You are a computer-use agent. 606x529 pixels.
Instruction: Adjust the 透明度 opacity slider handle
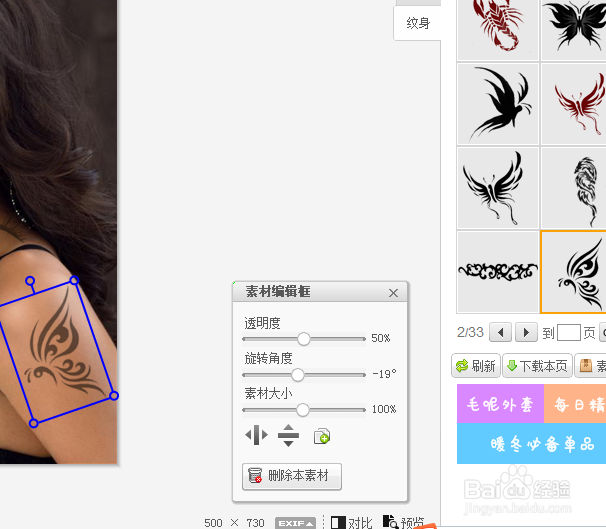coord(304,339)
